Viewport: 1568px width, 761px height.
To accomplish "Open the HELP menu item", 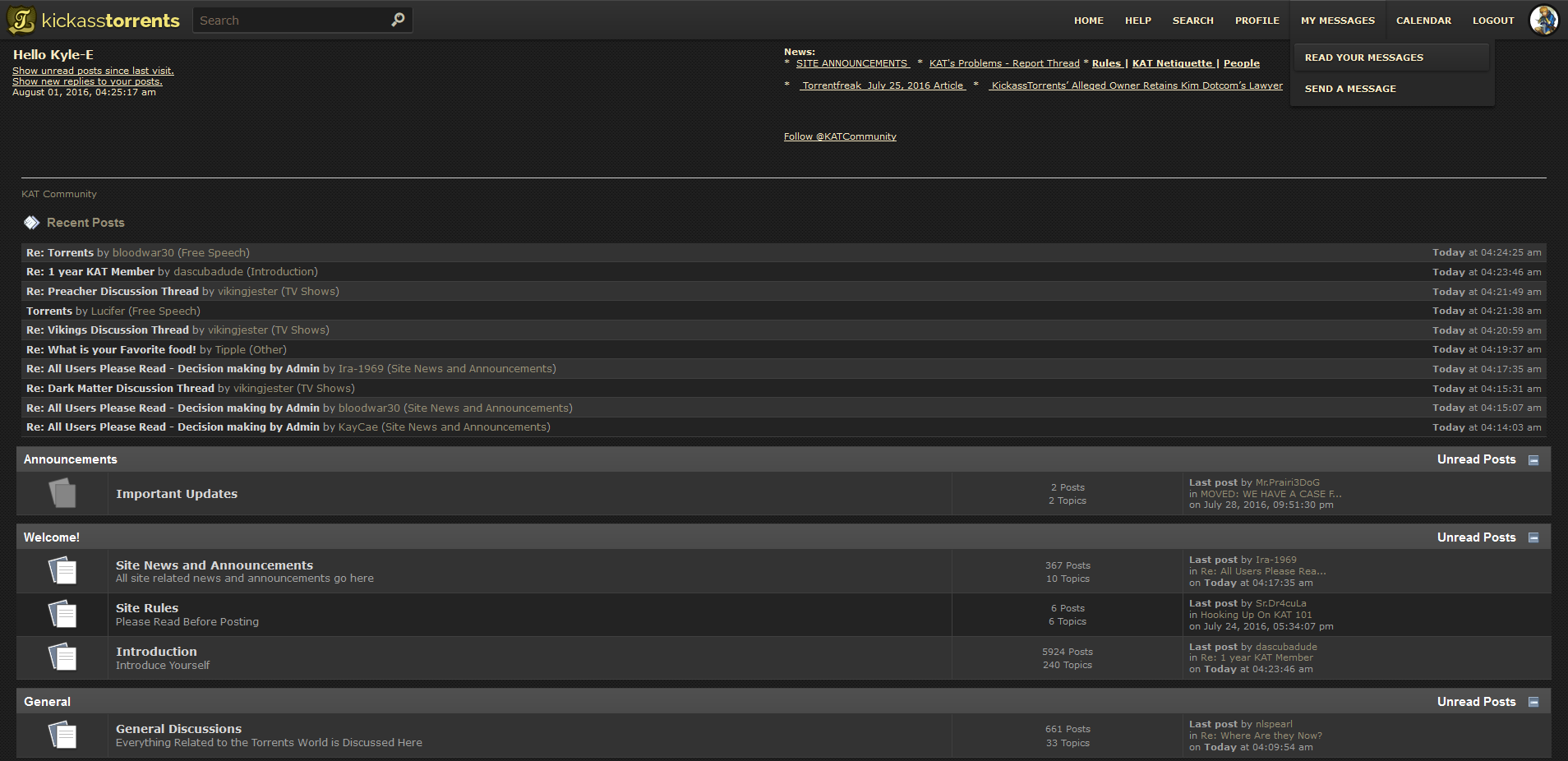I will (x=1137, y=21).
